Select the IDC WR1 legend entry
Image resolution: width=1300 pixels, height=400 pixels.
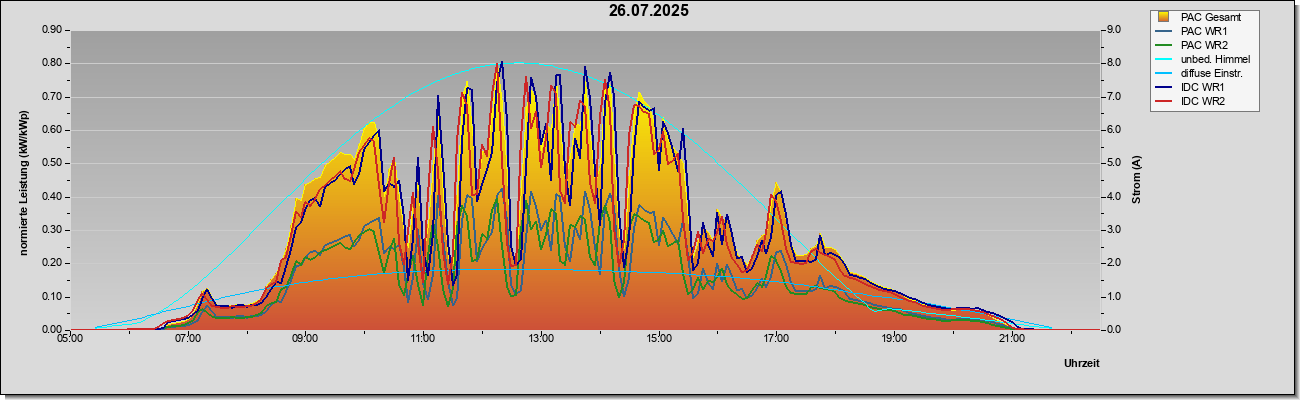[1203, 87]
